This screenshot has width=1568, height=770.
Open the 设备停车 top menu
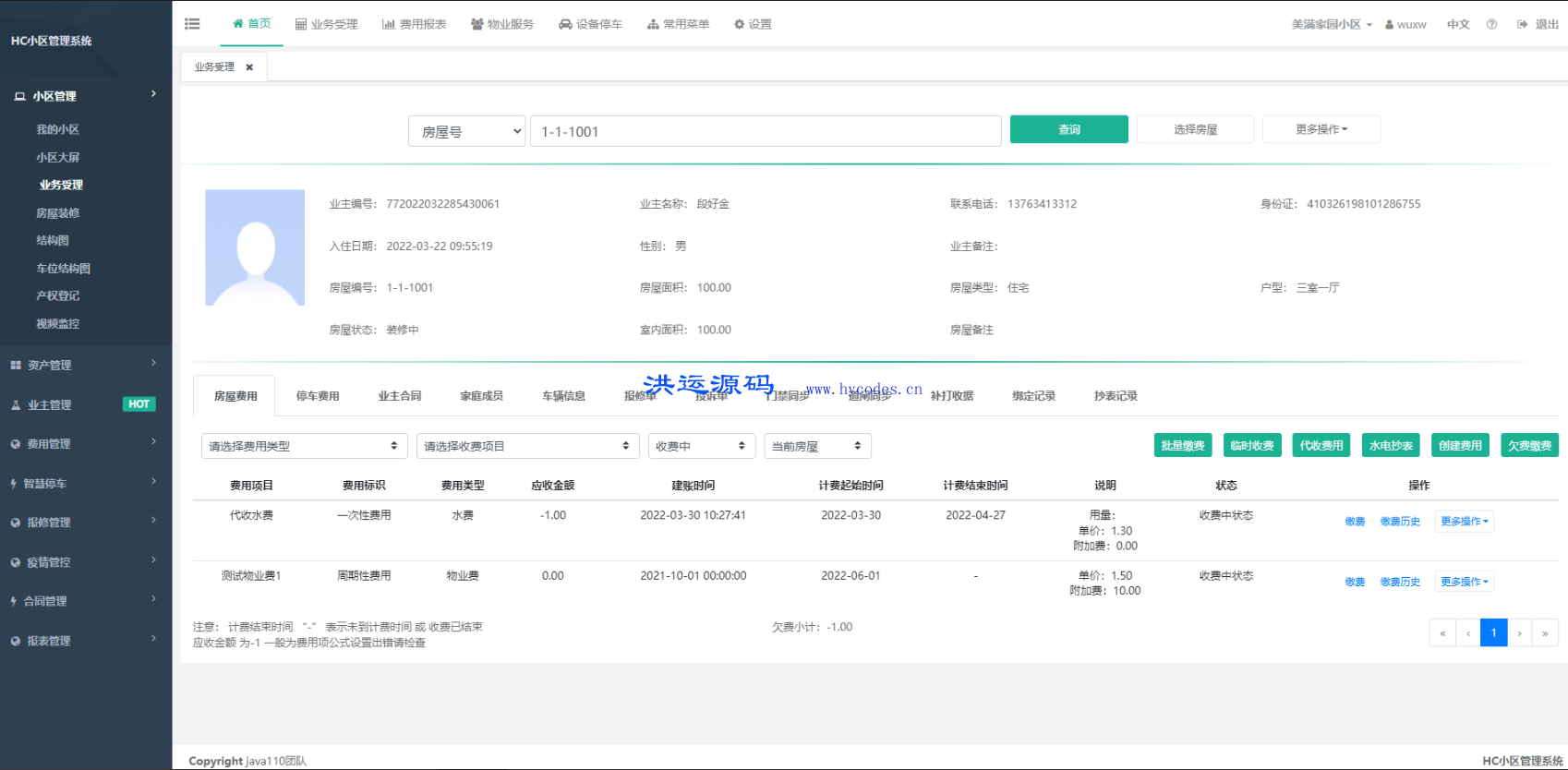coord(590,24)
